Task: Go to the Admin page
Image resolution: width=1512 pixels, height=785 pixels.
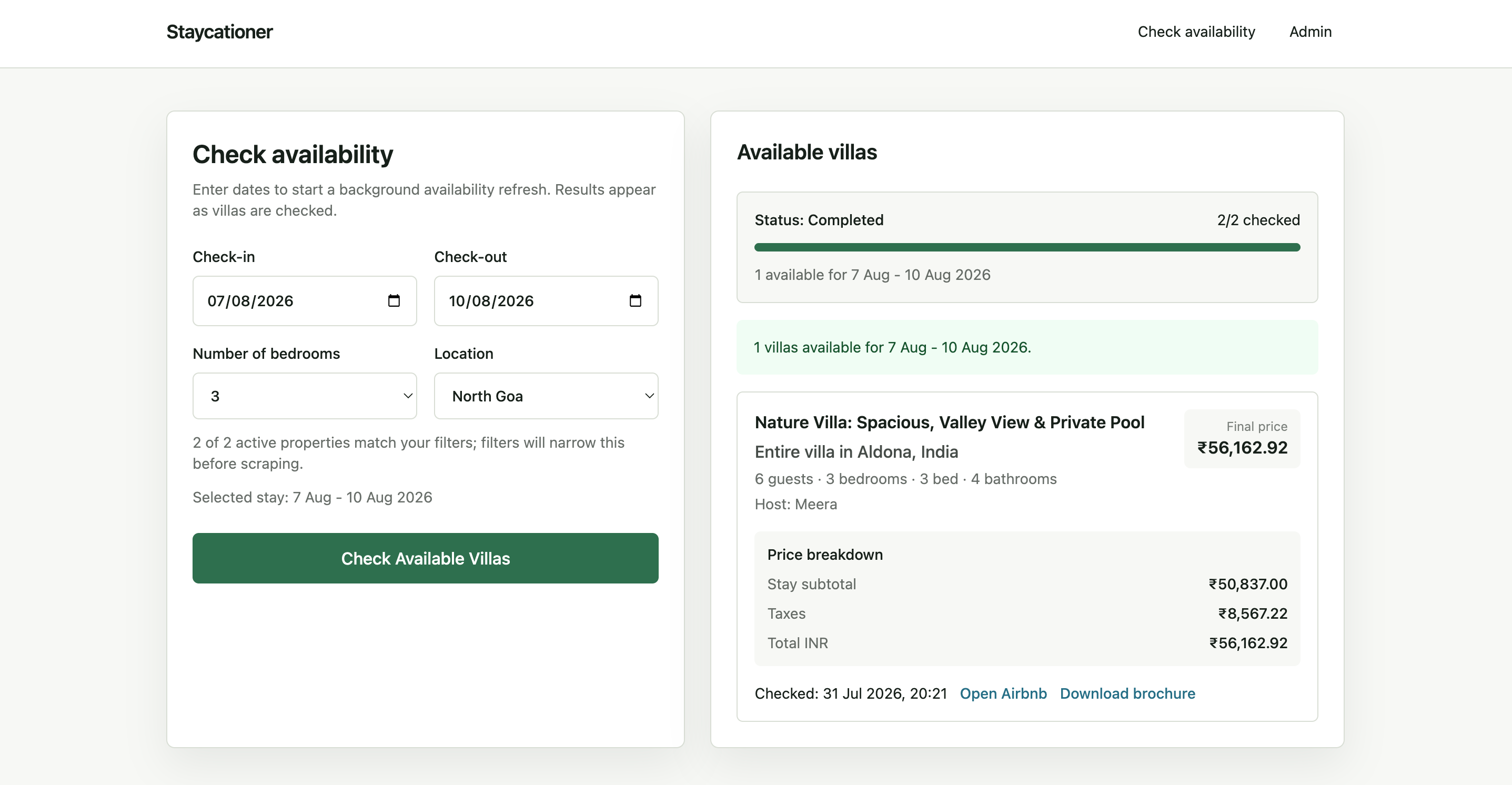Action: (1310, 32)
